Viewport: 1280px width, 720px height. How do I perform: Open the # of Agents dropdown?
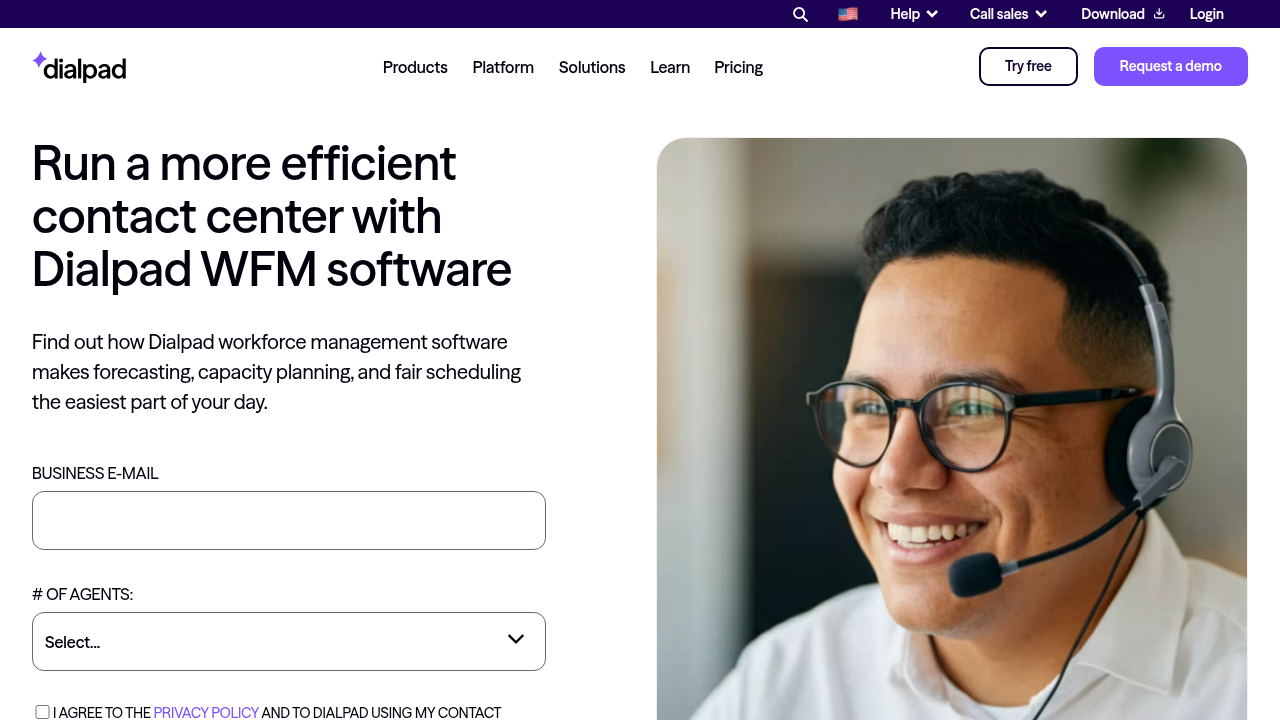289,641
